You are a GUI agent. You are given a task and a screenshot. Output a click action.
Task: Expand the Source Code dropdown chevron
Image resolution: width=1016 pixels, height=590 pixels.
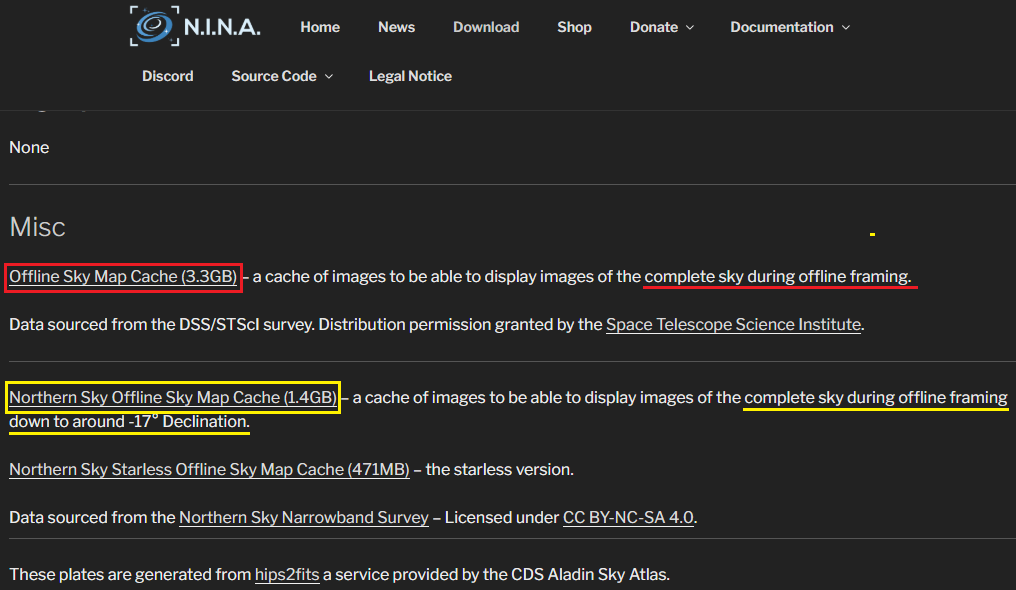(x=329, y=77)
